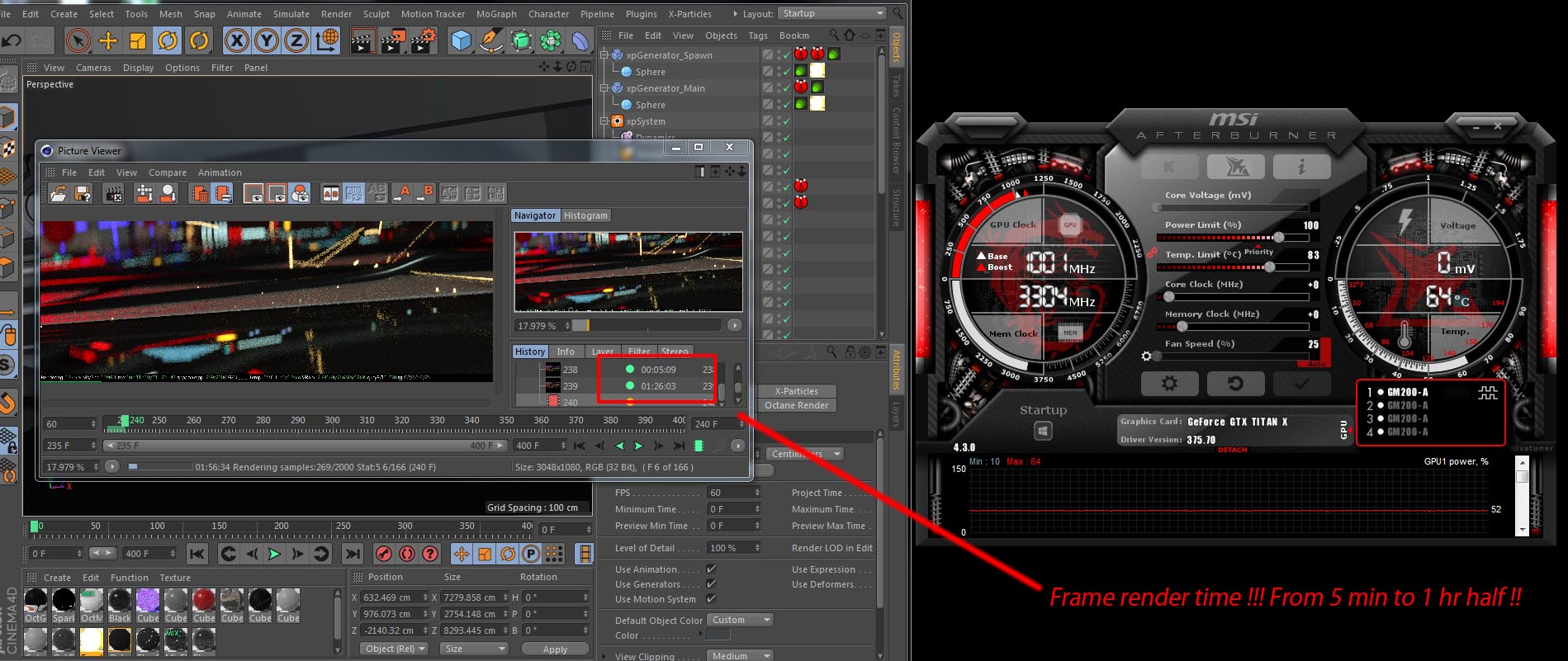This screenshot has width=1568, height=661.
Task: Expand the xpSystem tree node
Action: point(604,121)
